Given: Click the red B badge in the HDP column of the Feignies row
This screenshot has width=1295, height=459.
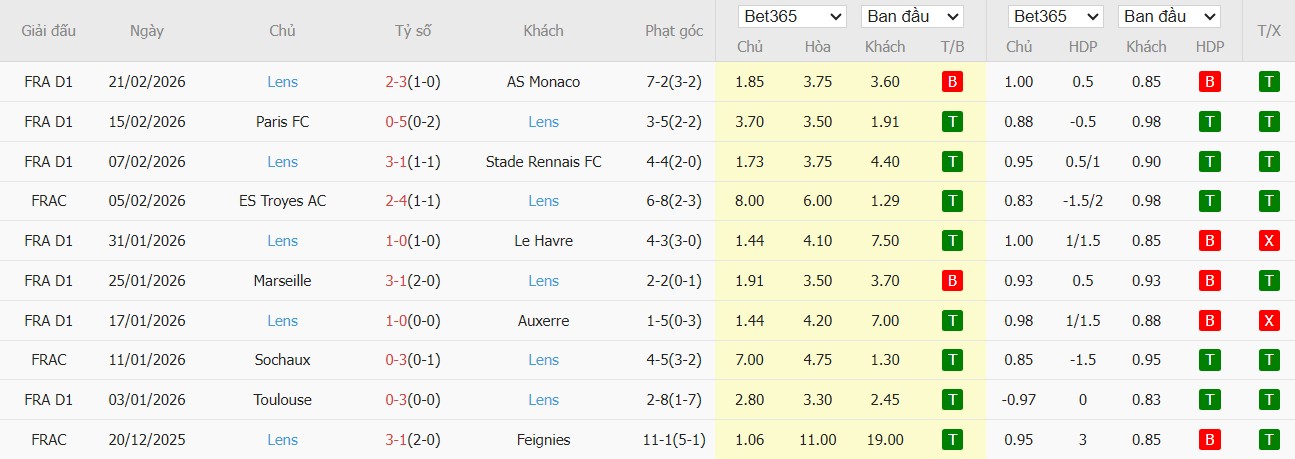Looking at the screenshot, I should point(1210,440).
